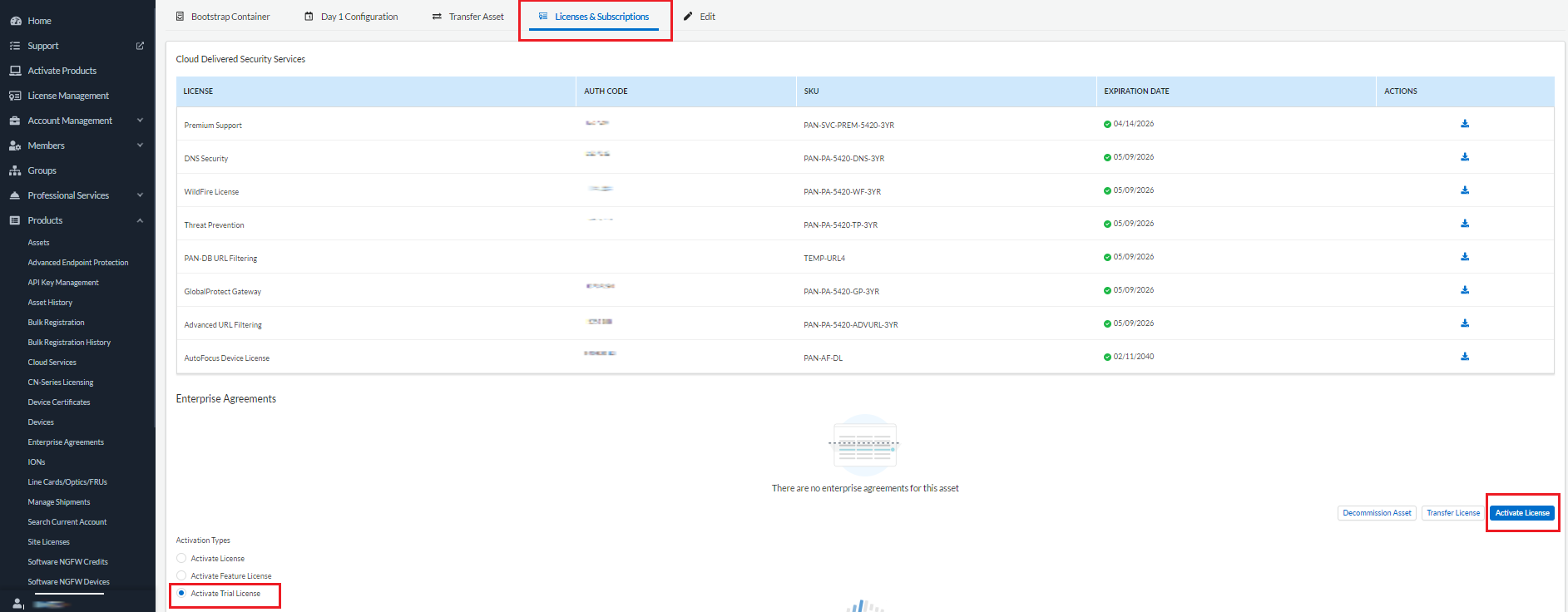1568x612 pixels.
Task: Click download icon for GlobalProtect Gateway
Action: [x=1465, y=290]
